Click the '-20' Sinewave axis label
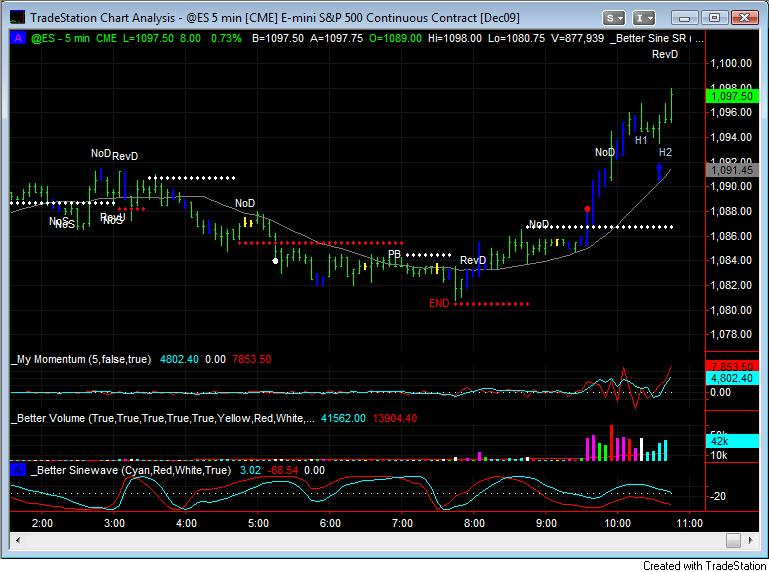 point(718,496)
